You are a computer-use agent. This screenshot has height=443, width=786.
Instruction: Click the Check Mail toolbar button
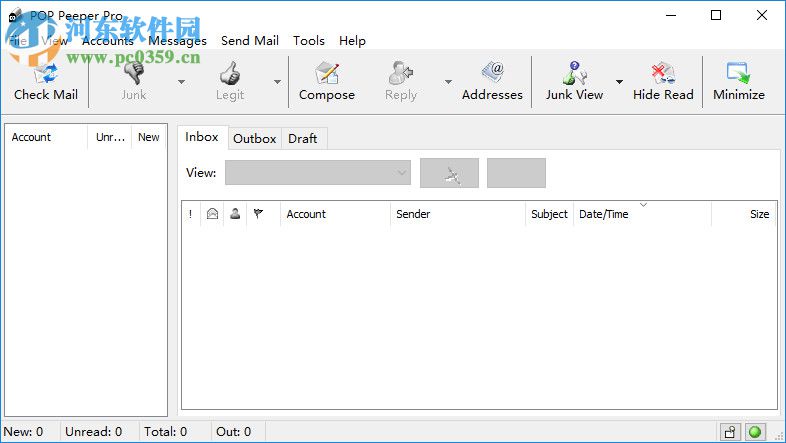coord(46,82)
